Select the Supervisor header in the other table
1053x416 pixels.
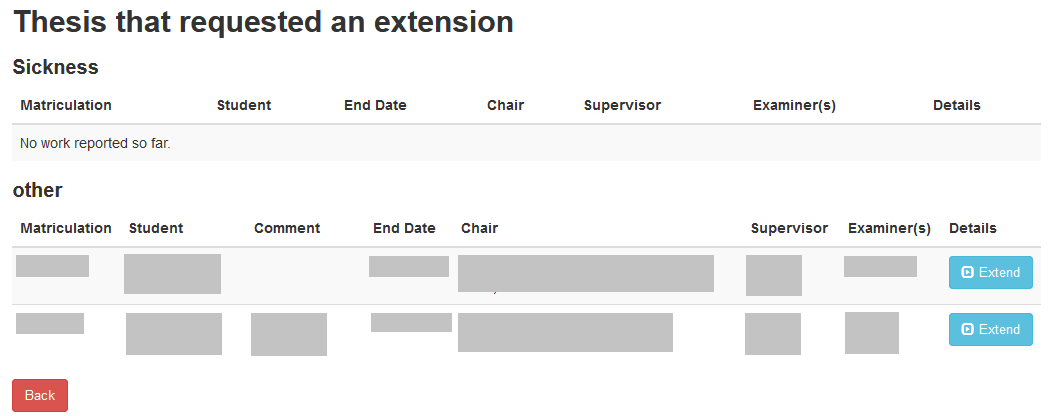789,228
